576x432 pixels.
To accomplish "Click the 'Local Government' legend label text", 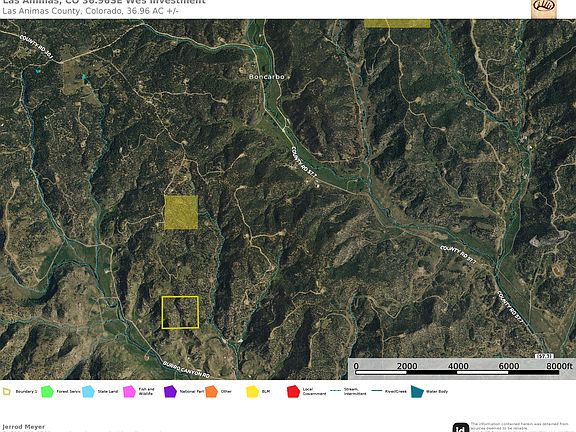I will 314,391.
